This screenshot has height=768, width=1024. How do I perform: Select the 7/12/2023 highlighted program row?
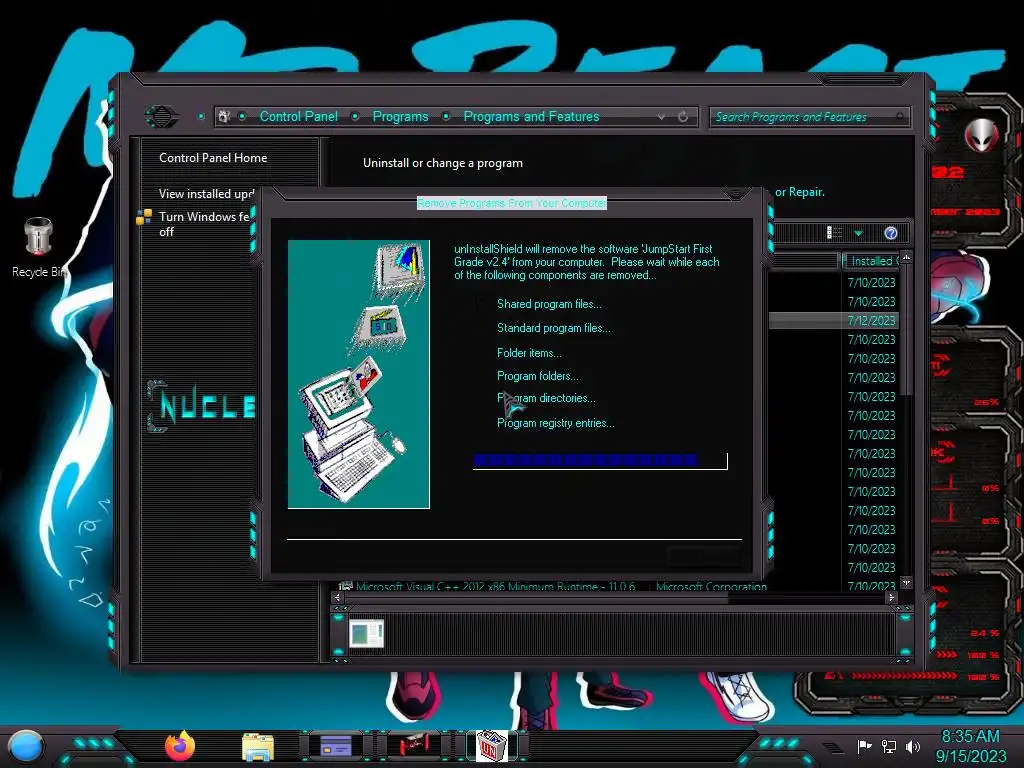click(x=833, y=321)
